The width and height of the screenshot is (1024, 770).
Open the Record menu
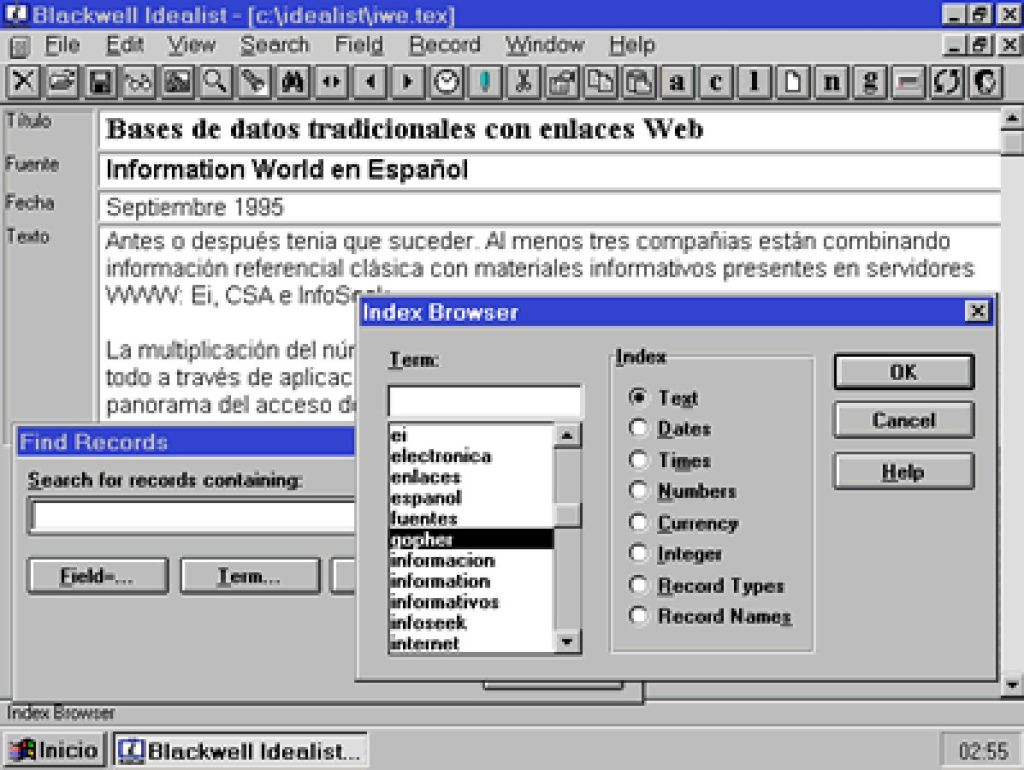tap(444, 45)
